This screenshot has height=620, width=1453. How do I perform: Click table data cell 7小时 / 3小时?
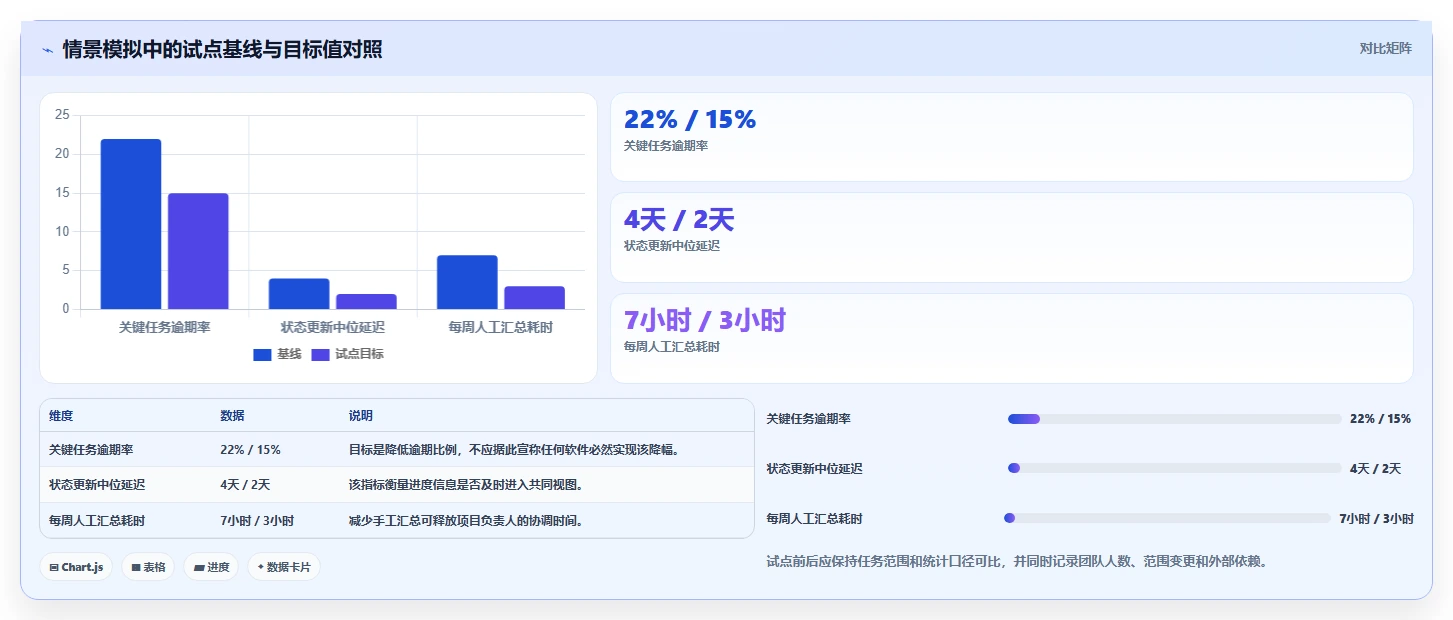click(257, 521)
